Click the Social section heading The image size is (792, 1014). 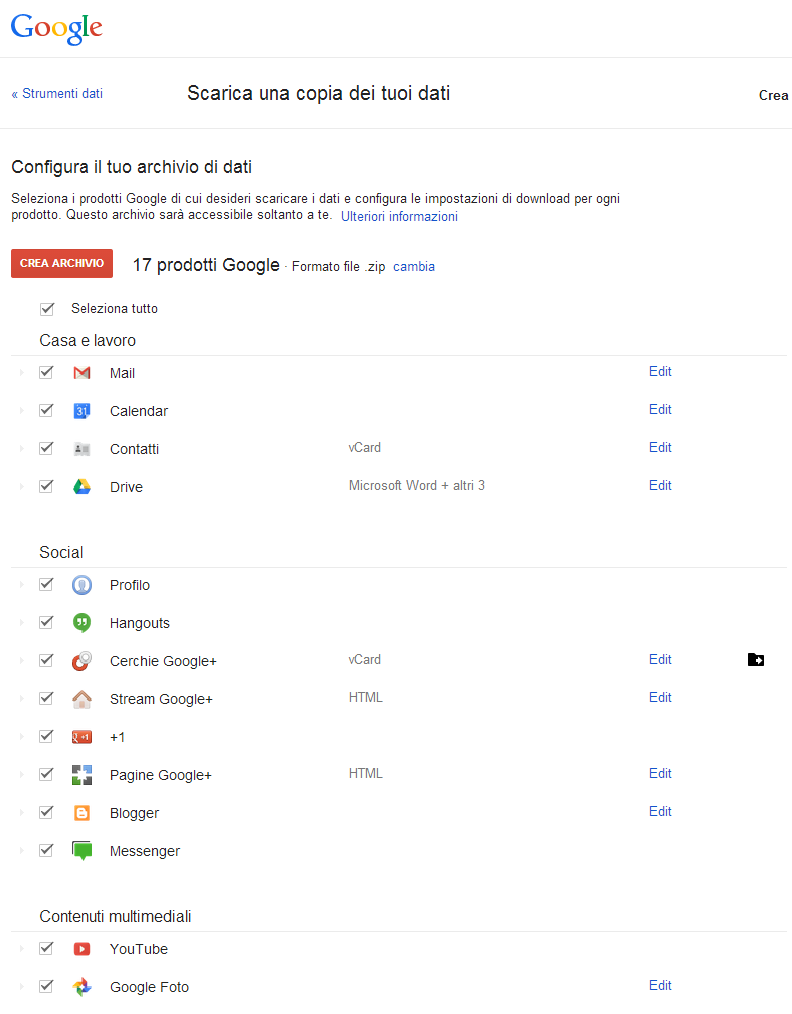pos(61,552)
